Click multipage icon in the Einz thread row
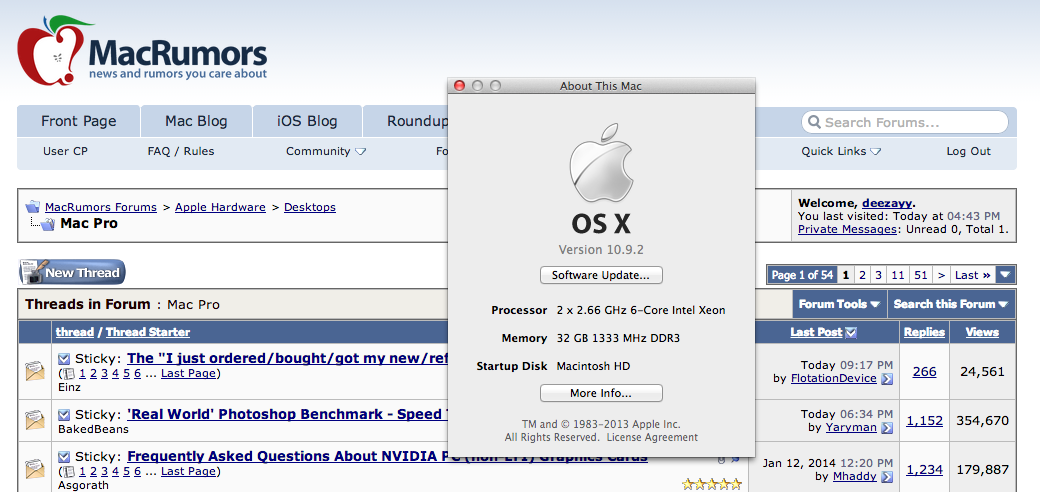The width and height of the screenshot is (1040, 492). [x=69, y=373]
